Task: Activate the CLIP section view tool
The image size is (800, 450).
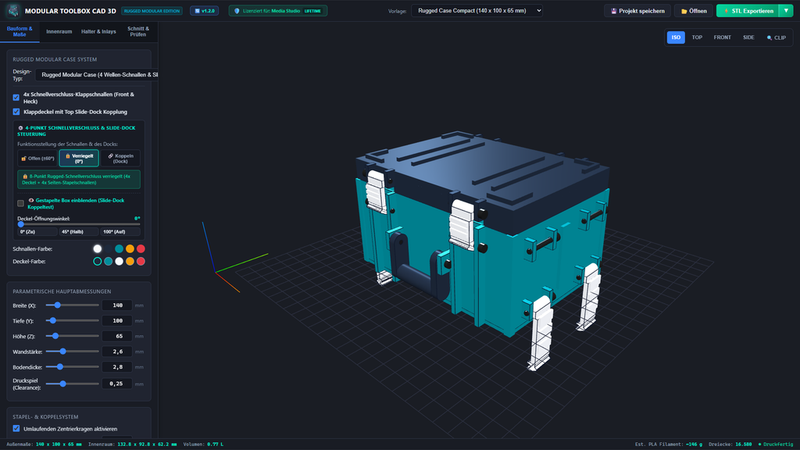Action: point(776,38)
